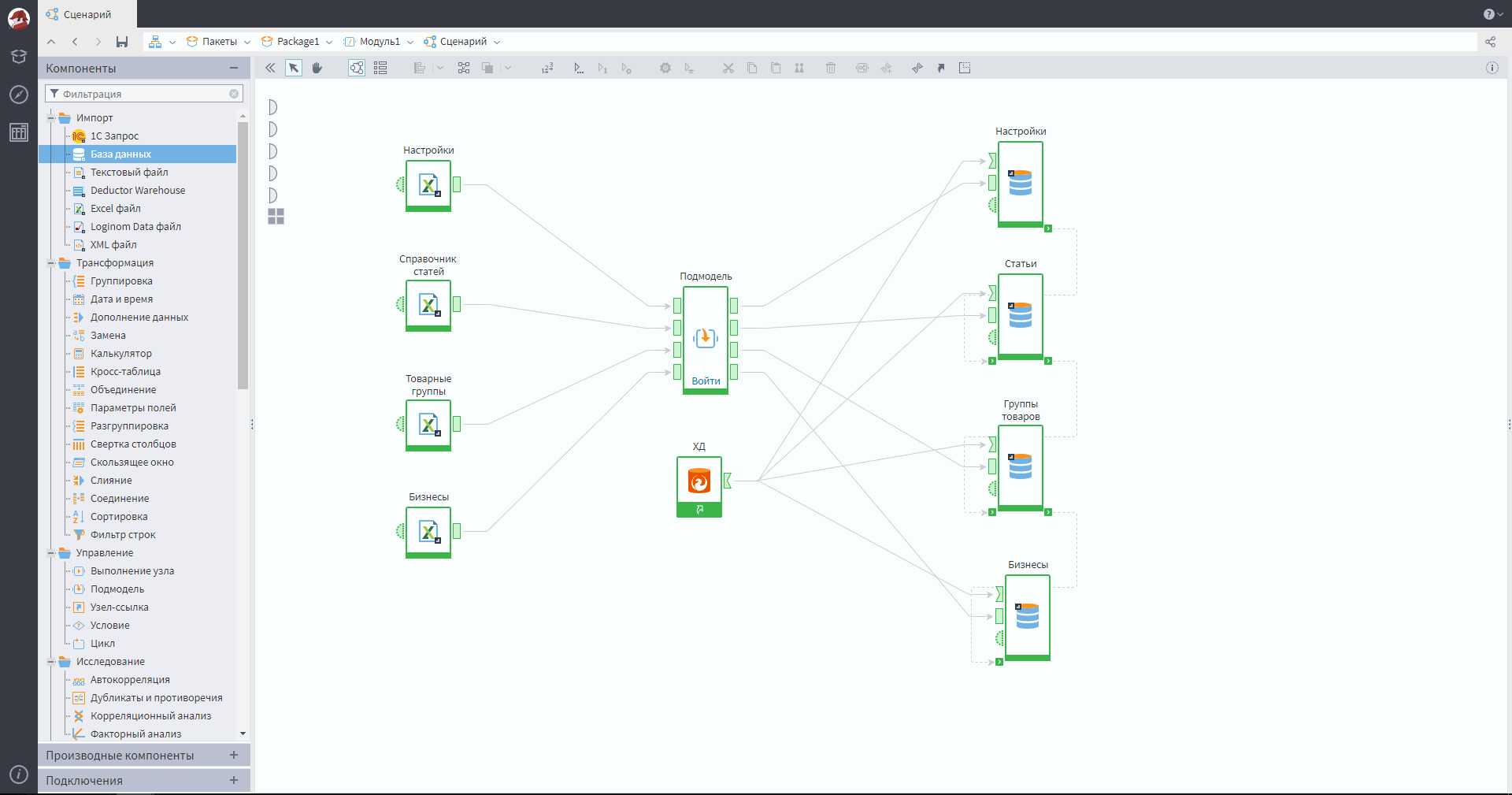Viewport: 1512px width, 795px height.
Task: Activate the hand pan tool
Action: [x=317, y=68]
